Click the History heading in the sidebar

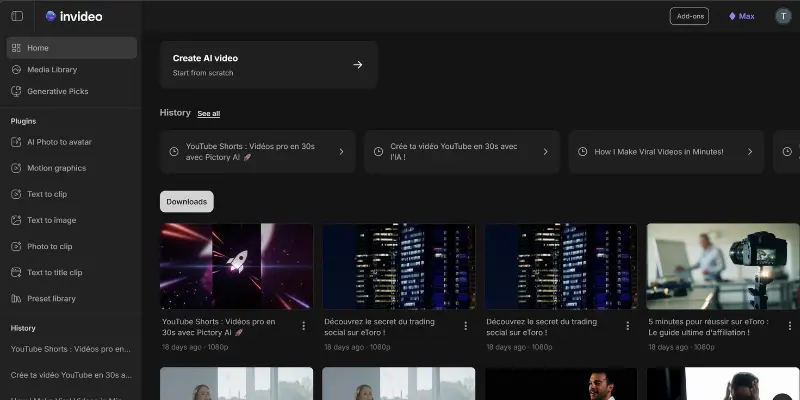[x=23, y=328]
